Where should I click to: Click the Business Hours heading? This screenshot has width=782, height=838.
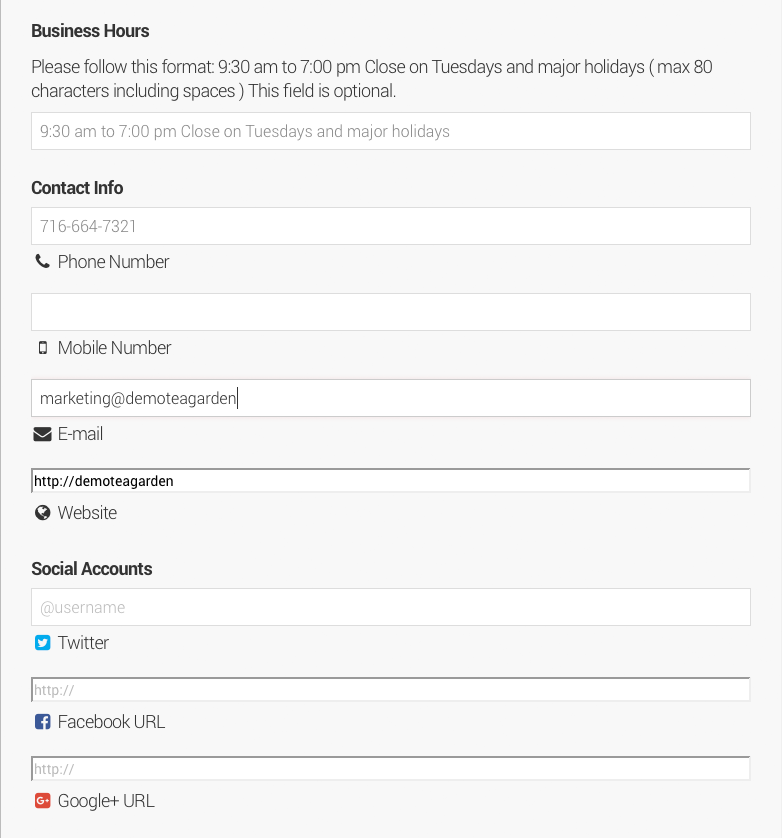click(x=90, y=31)
